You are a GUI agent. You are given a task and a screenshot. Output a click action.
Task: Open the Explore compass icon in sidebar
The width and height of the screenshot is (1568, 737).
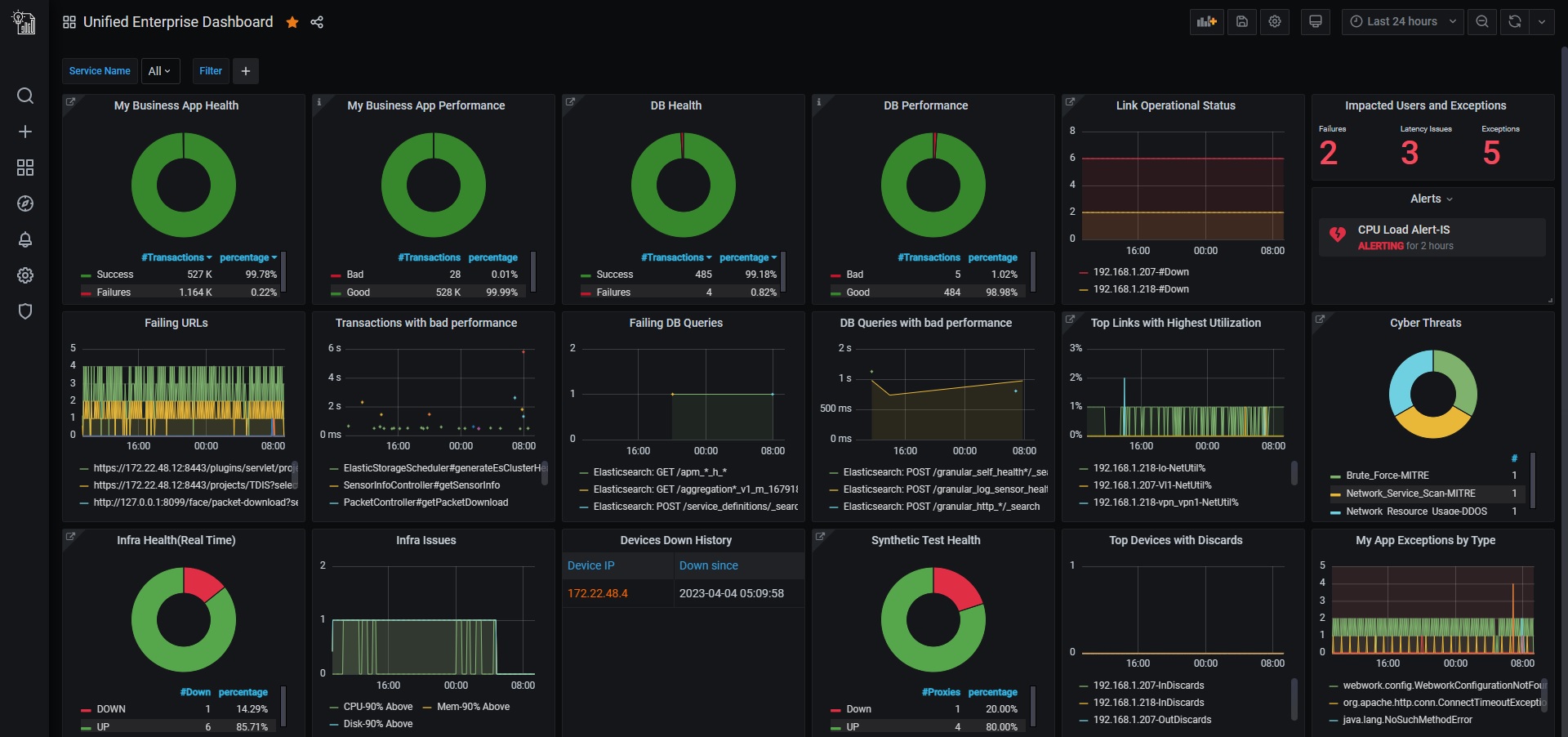click(25, 203)
